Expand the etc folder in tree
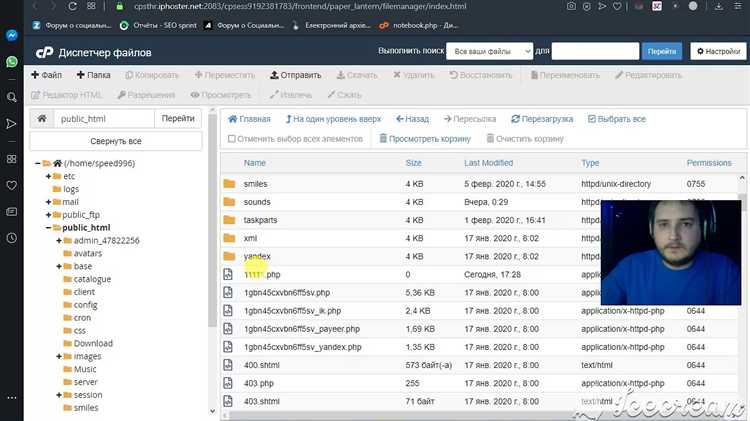750x421 pixels. (47, 176)
